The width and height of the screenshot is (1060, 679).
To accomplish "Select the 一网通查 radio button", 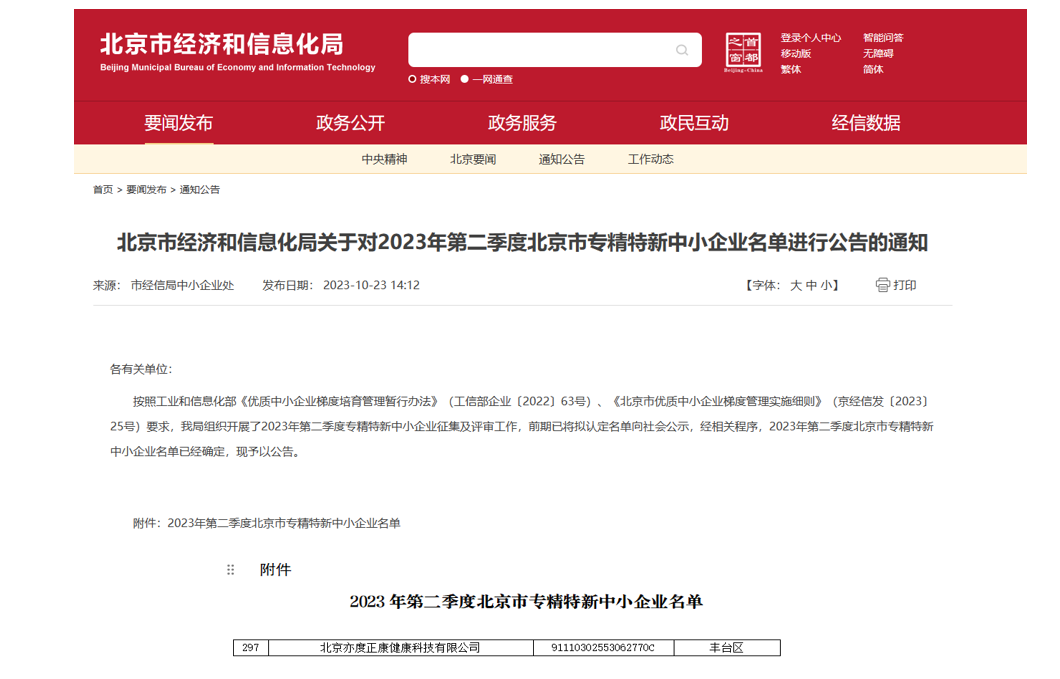I will [x=465, y=78].
